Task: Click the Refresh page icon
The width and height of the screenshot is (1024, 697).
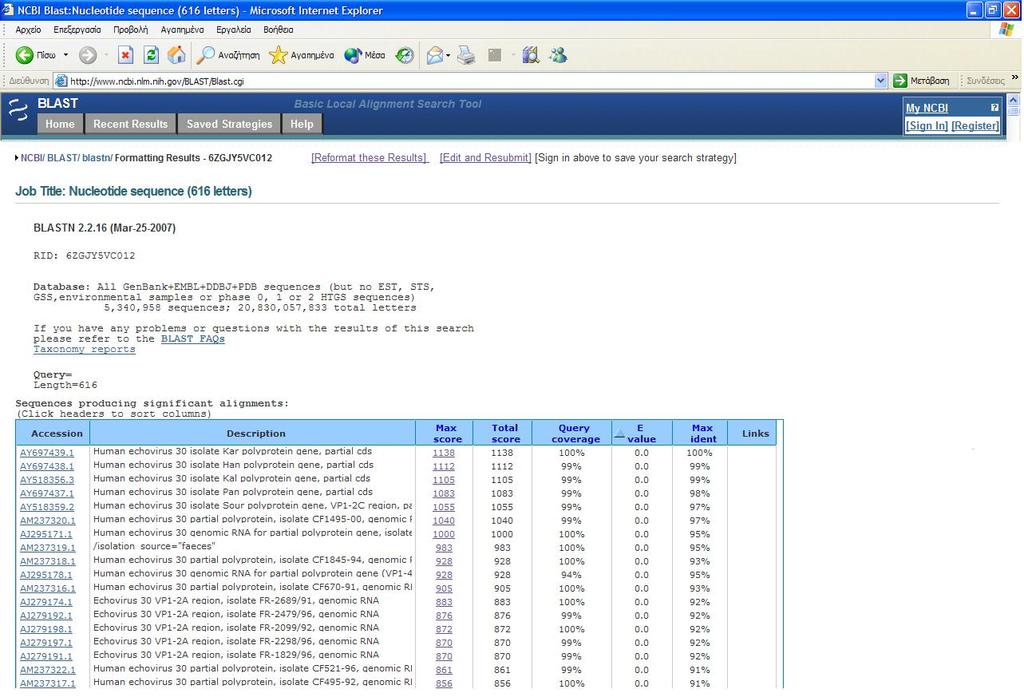Action: 151,56
